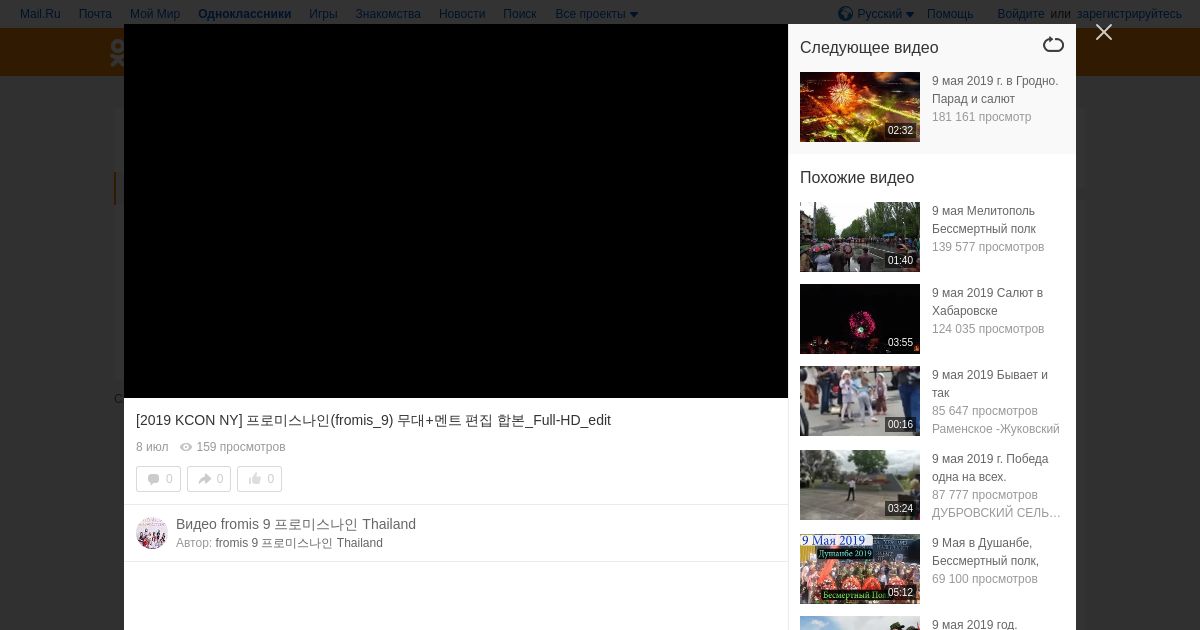
Task: Open Знакомства in the top bar
Action: pyautogui.click(x=388, y=14)
